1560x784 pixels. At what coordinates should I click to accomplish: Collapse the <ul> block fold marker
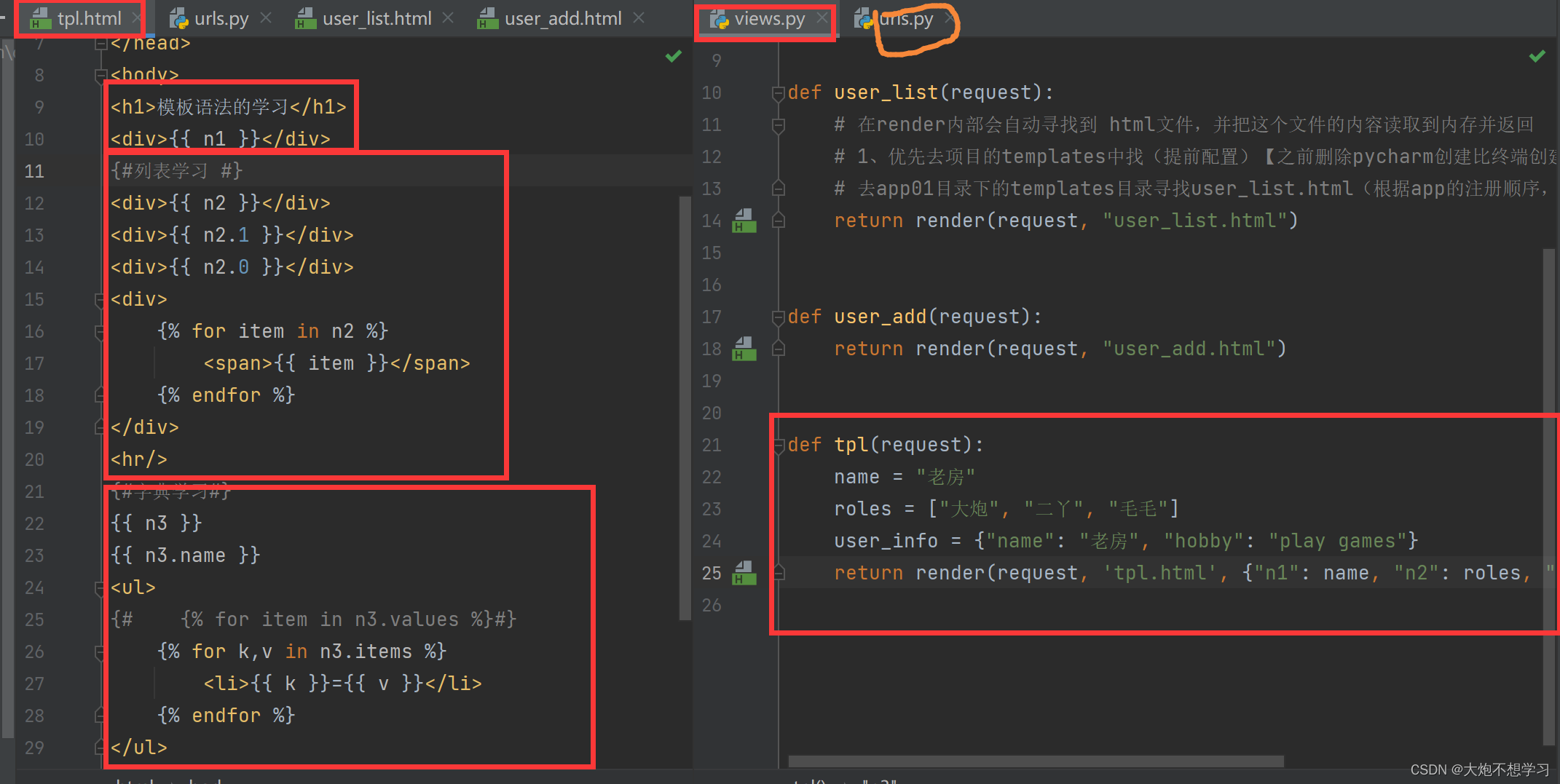tap(101, 587)
